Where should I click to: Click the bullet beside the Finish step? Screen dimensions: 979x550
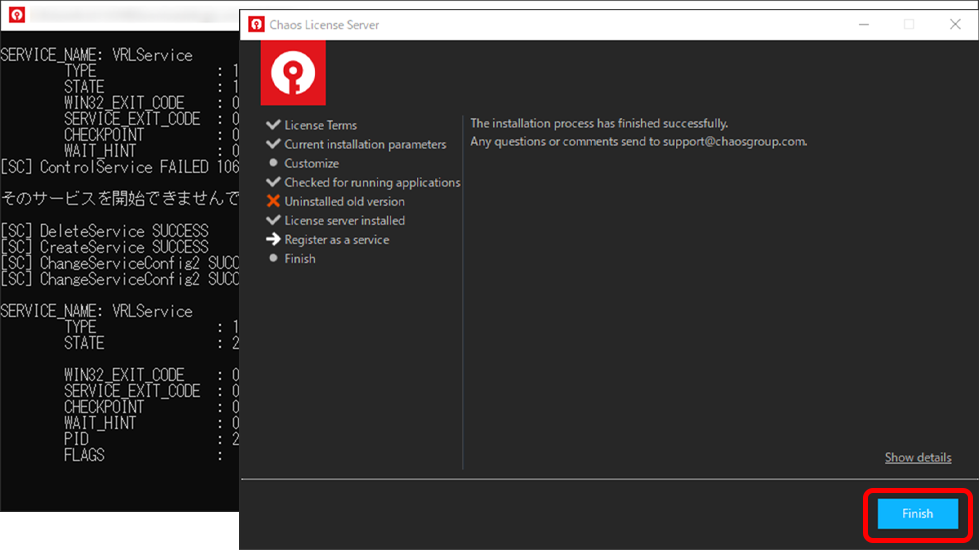[273, 258]
